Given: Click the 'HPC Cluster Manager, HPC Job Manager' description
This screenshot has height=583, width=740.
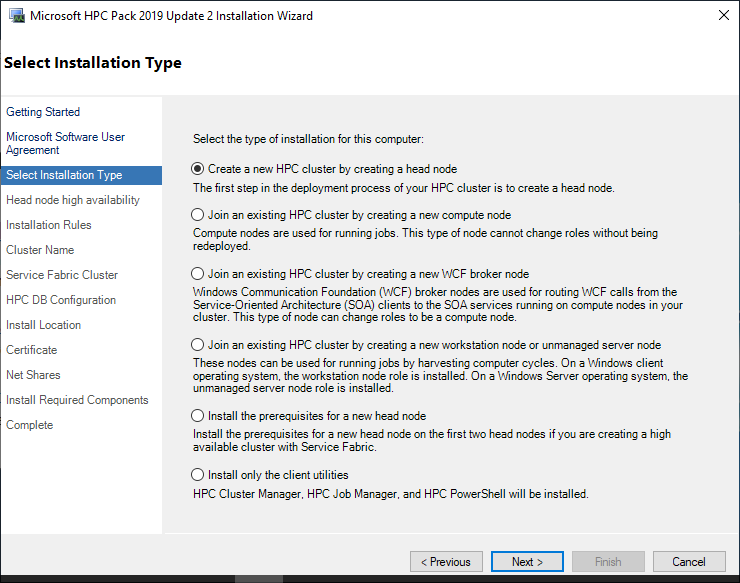Looking at the screenshot, I should pos(391,494).
